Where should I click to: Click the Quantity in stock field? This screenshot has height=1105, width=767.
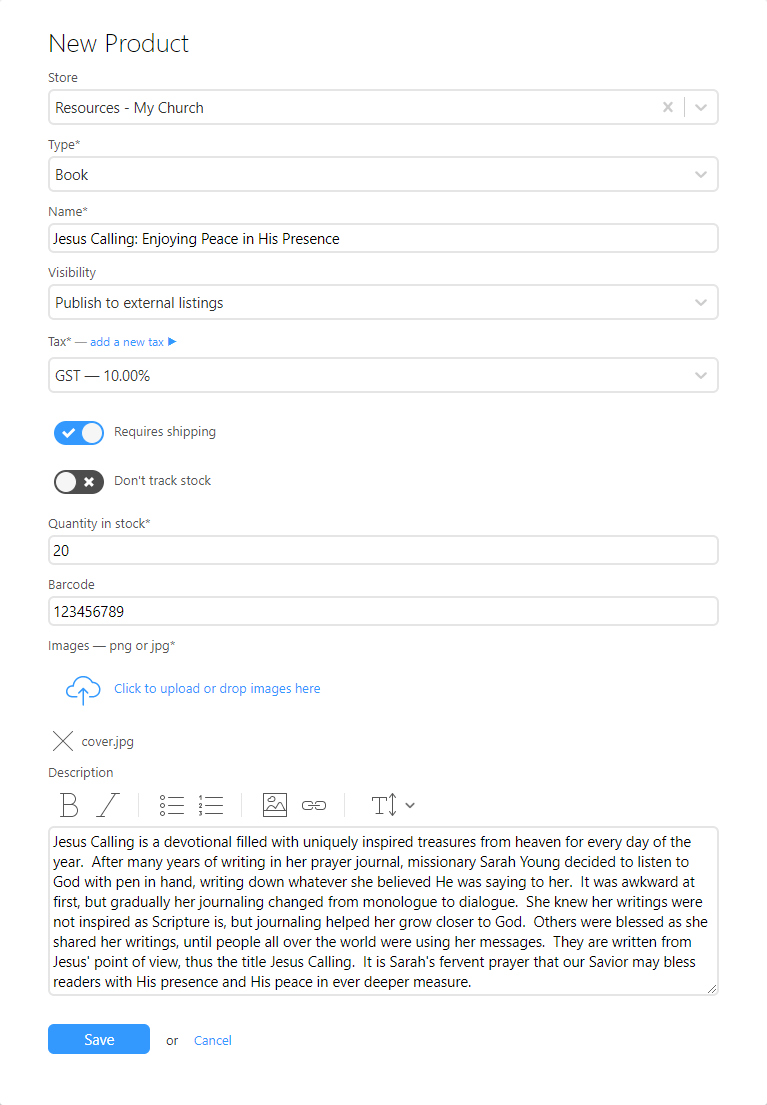(383, 550)
